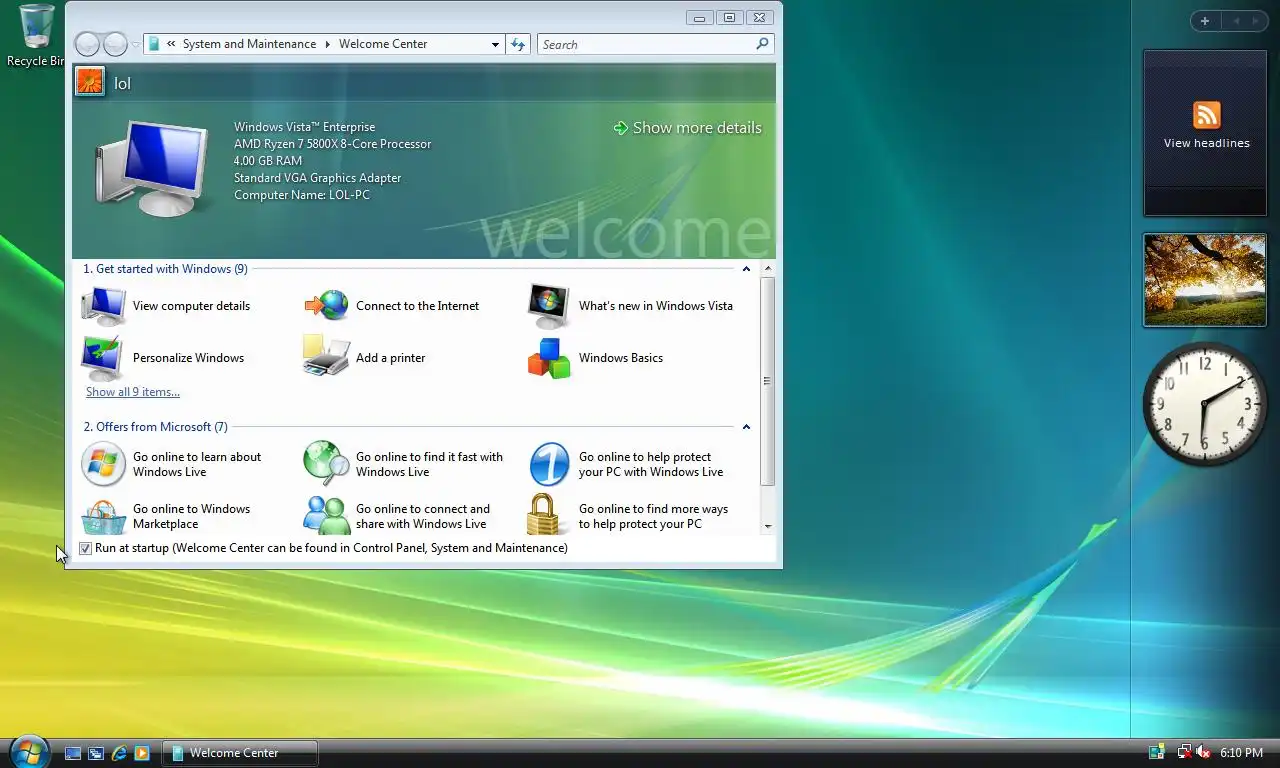
Task: Select Go online to find it fast
Action: [404, 464]
